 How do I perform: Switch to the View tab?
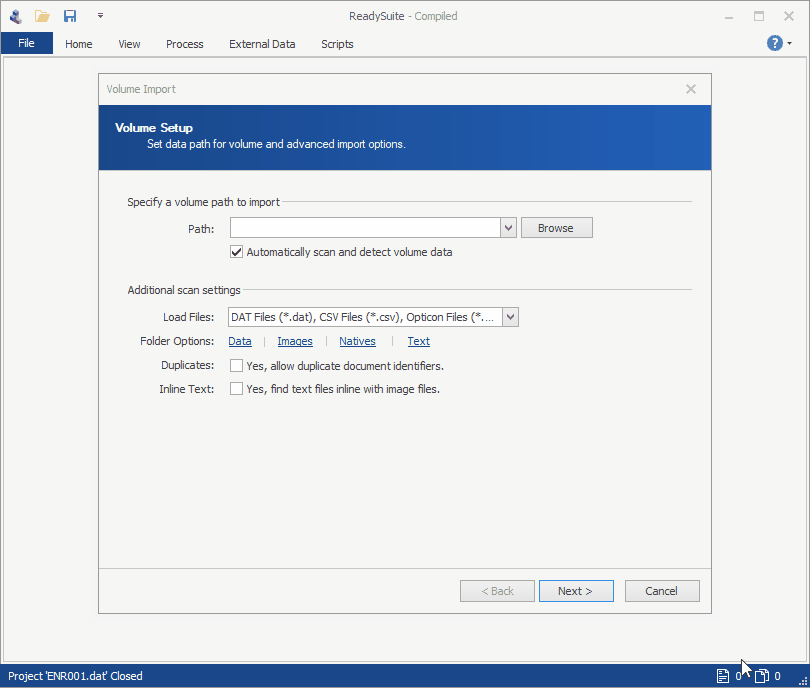[129, 44]
